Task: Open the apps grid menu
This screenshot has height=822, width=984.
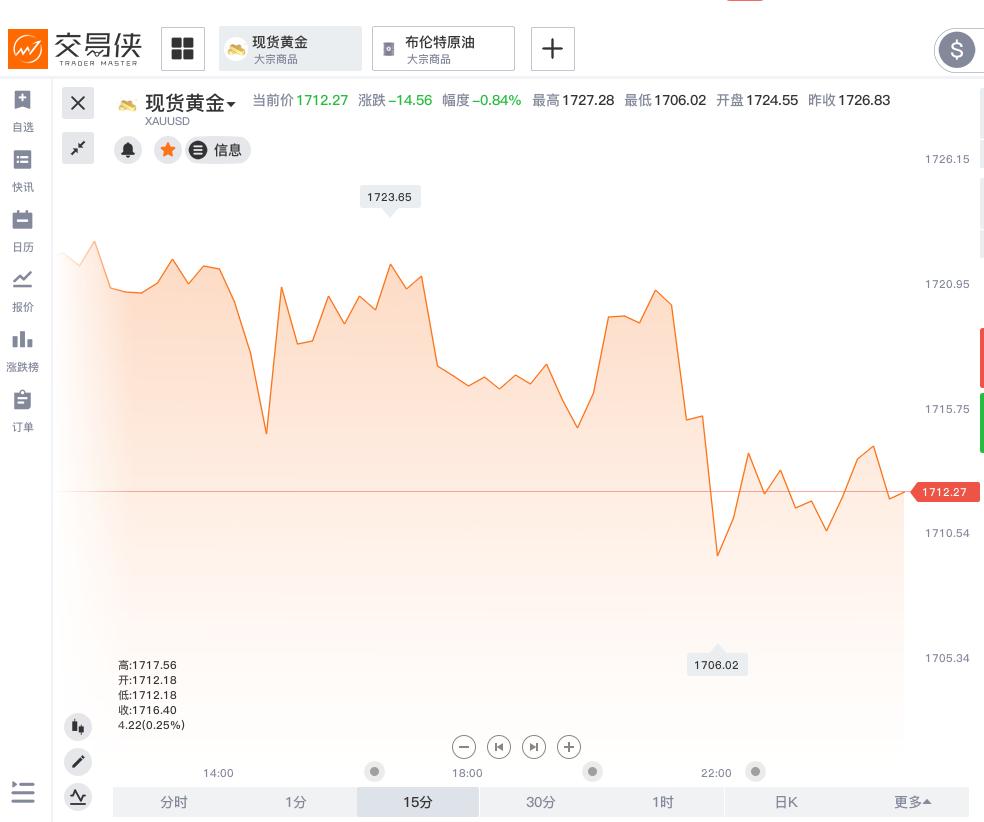Action: click(183, 48)
